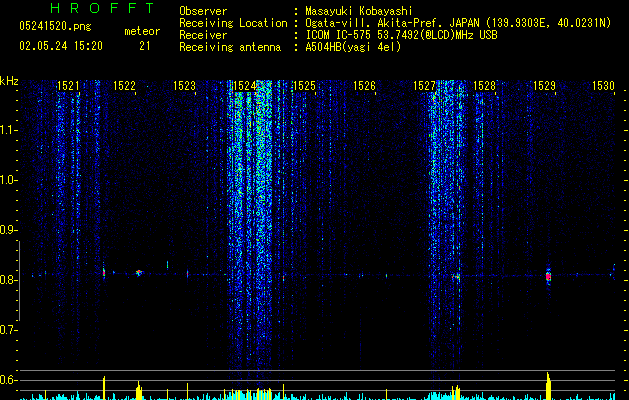Screen dimensions: 629x400
Task: Click the observer name Masayuki Kobayashi
Action: pos(359,11)
